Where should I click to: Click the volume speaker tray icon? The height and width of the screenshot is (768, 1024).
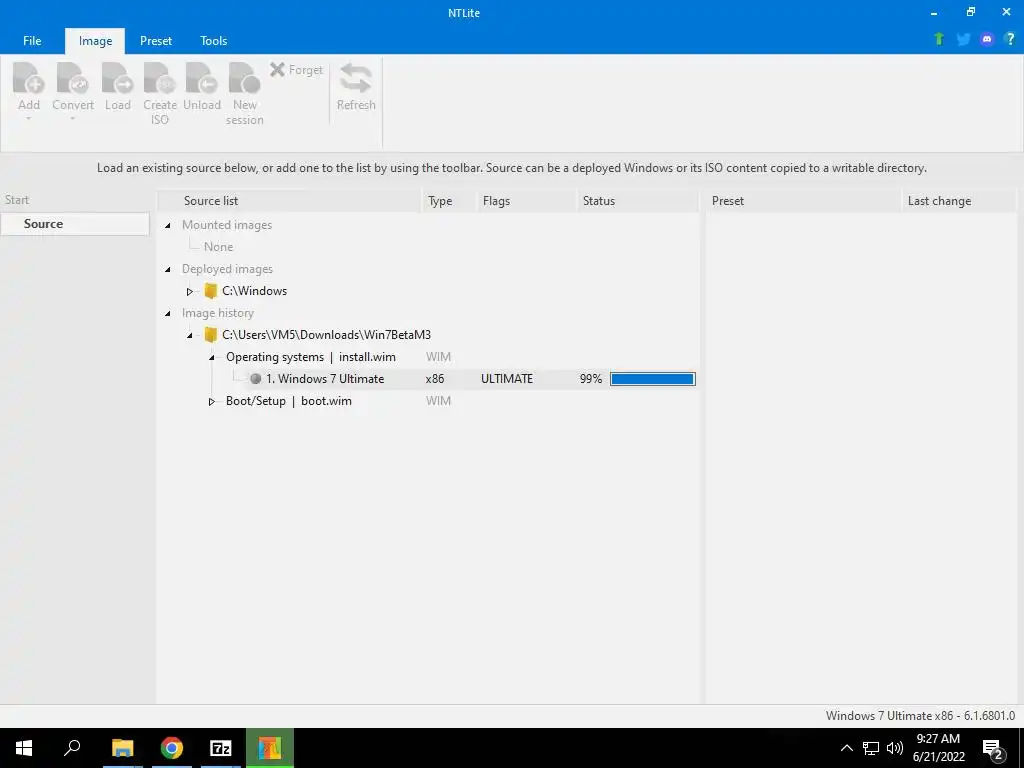[895, 748]
